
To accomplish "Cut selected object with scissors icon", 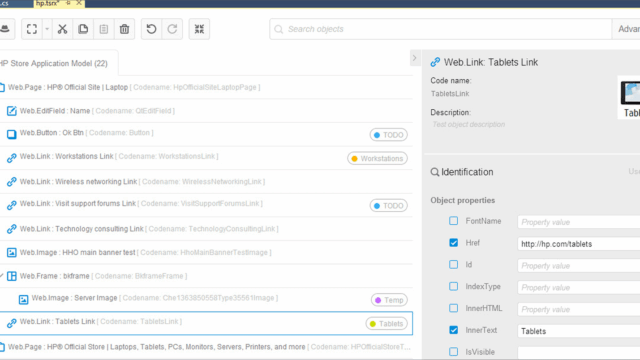I will pyautogui.click(x=62, y=29).
